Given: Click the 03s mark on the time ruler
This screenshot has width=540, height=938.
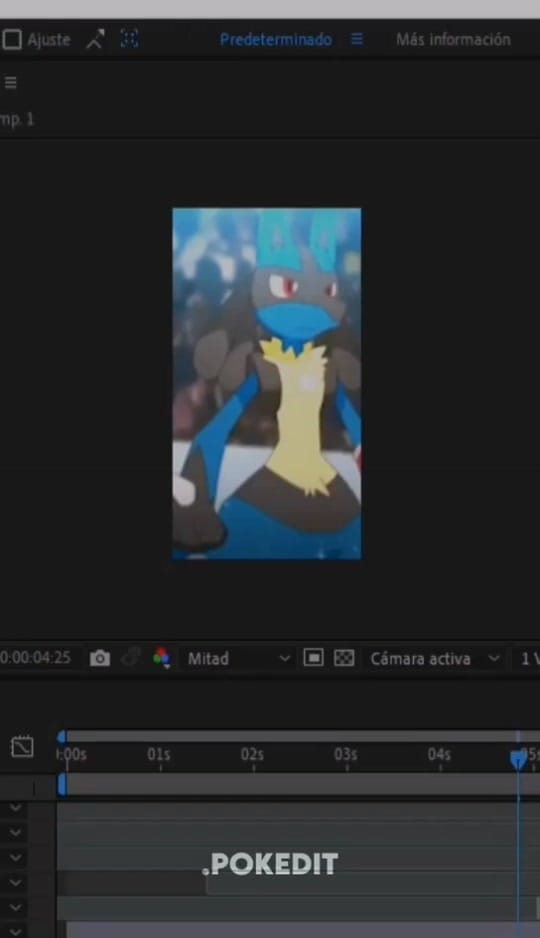Looking at the screenshot, I should tap(346, 755).
